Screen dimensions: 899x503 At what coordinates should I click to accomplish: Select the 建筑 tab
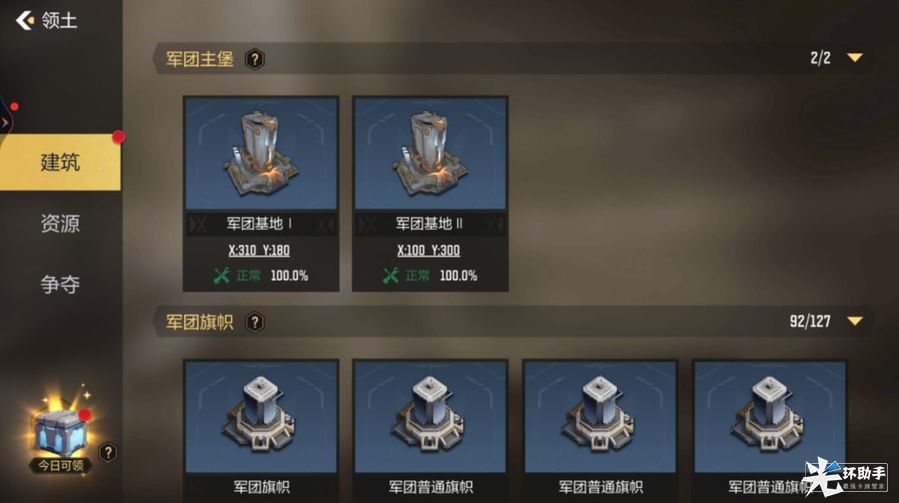pos(60,162)
